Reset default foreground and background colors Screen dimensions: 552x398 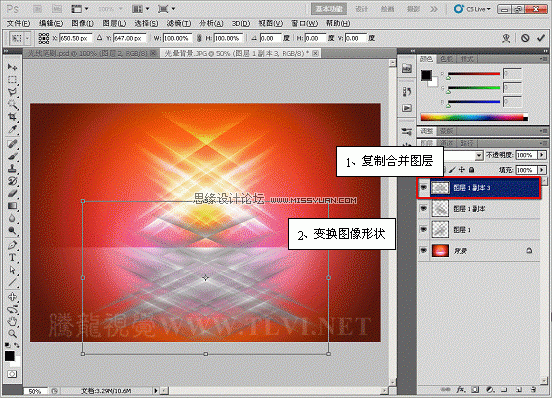tap(7, 345)
